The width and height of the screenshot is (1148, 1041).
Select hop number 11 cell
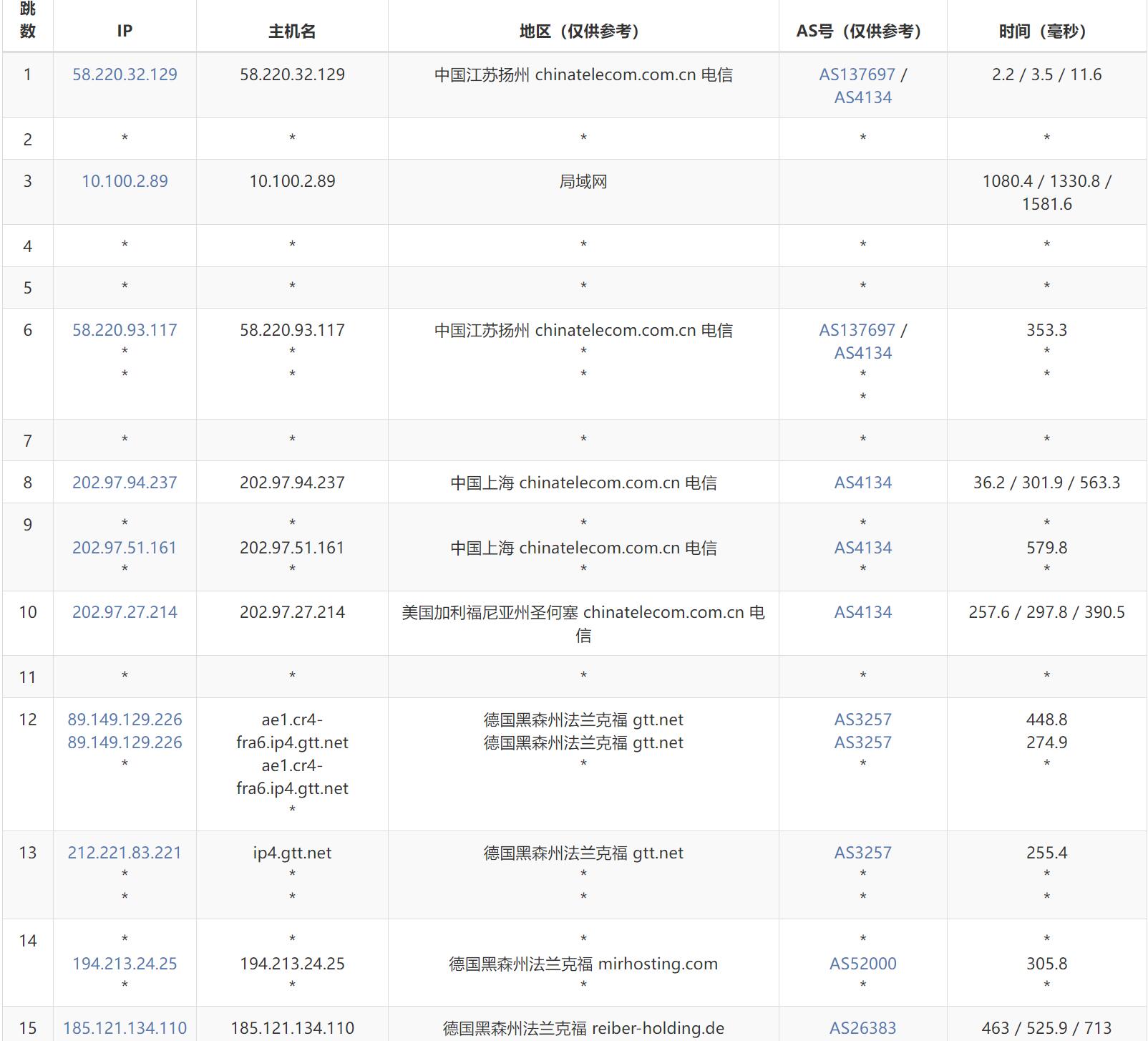[x=28, y=677]
